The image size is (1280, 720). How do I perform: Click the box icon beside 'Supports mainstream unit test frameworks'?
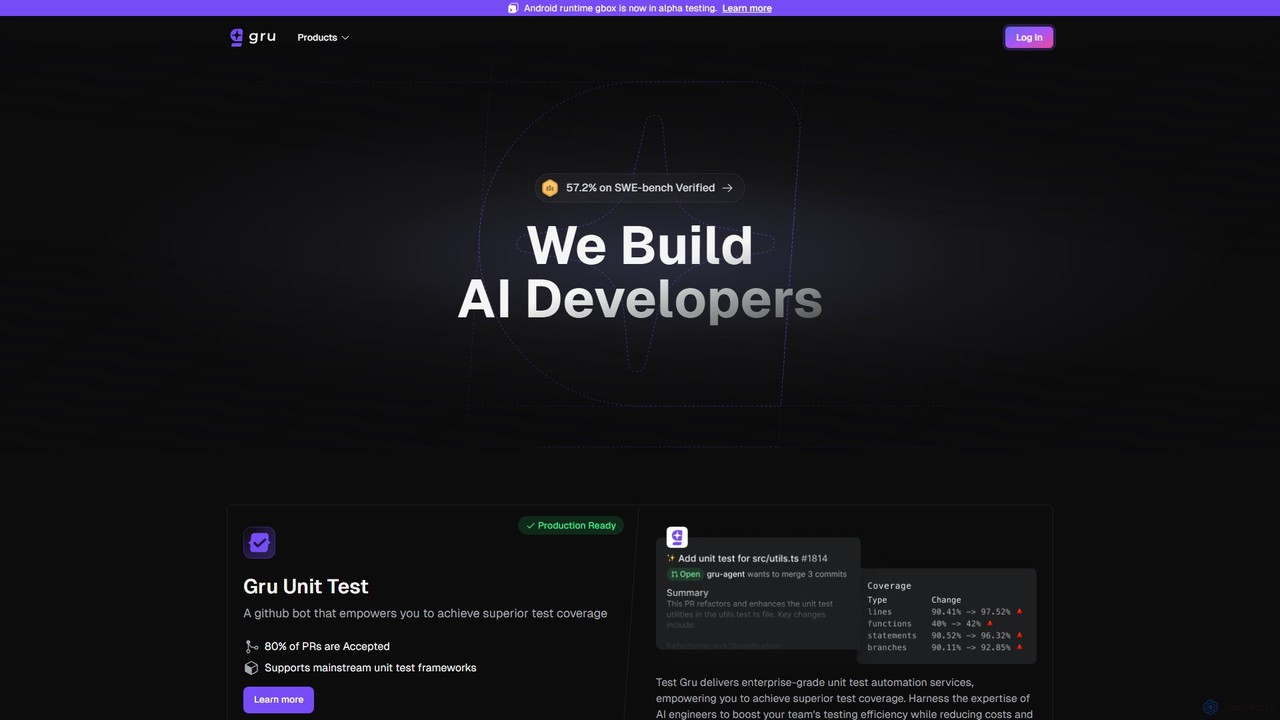pos(251,668)
